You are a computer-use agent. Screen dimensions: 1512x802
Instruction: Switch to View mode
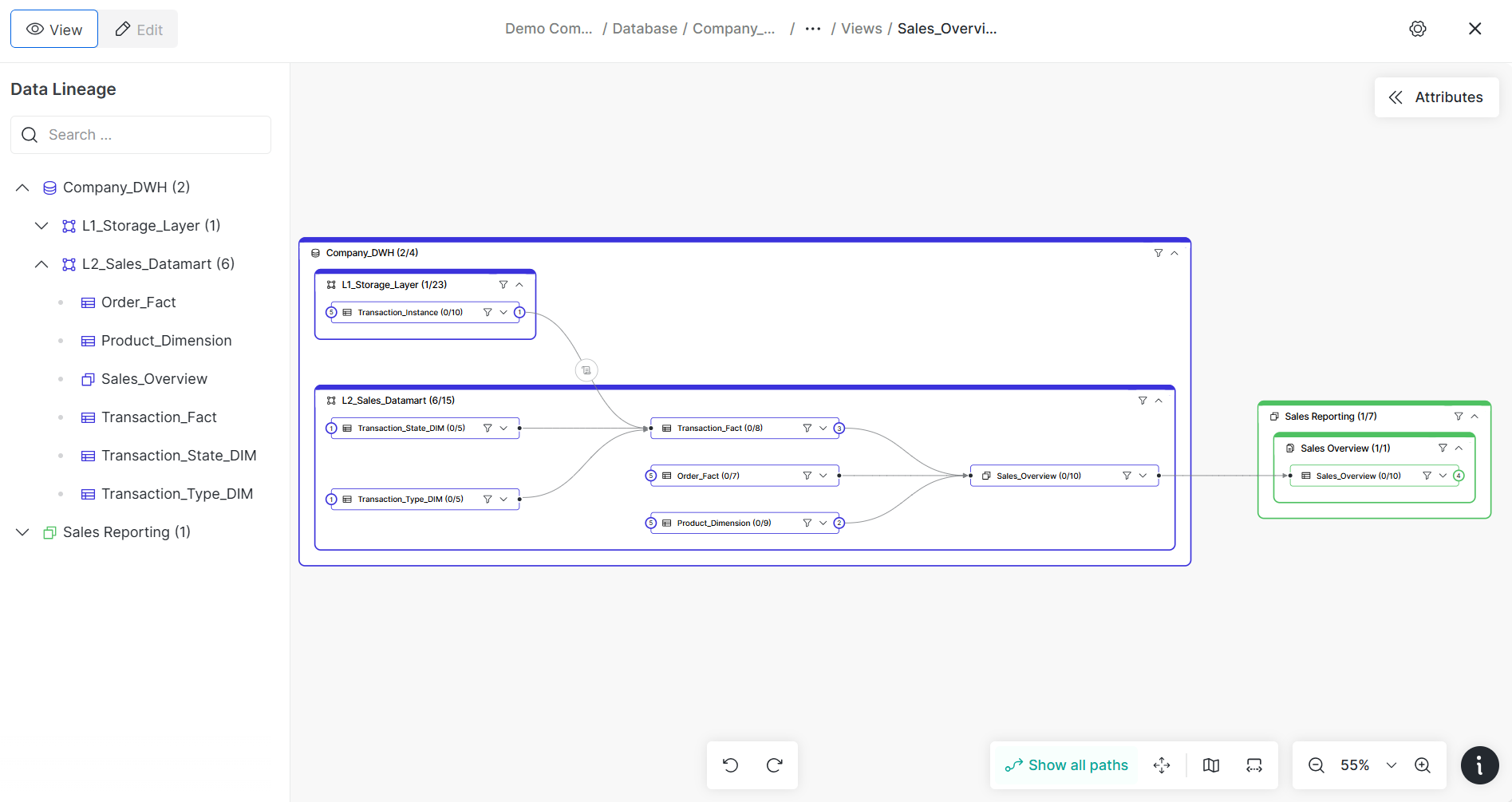54,30
